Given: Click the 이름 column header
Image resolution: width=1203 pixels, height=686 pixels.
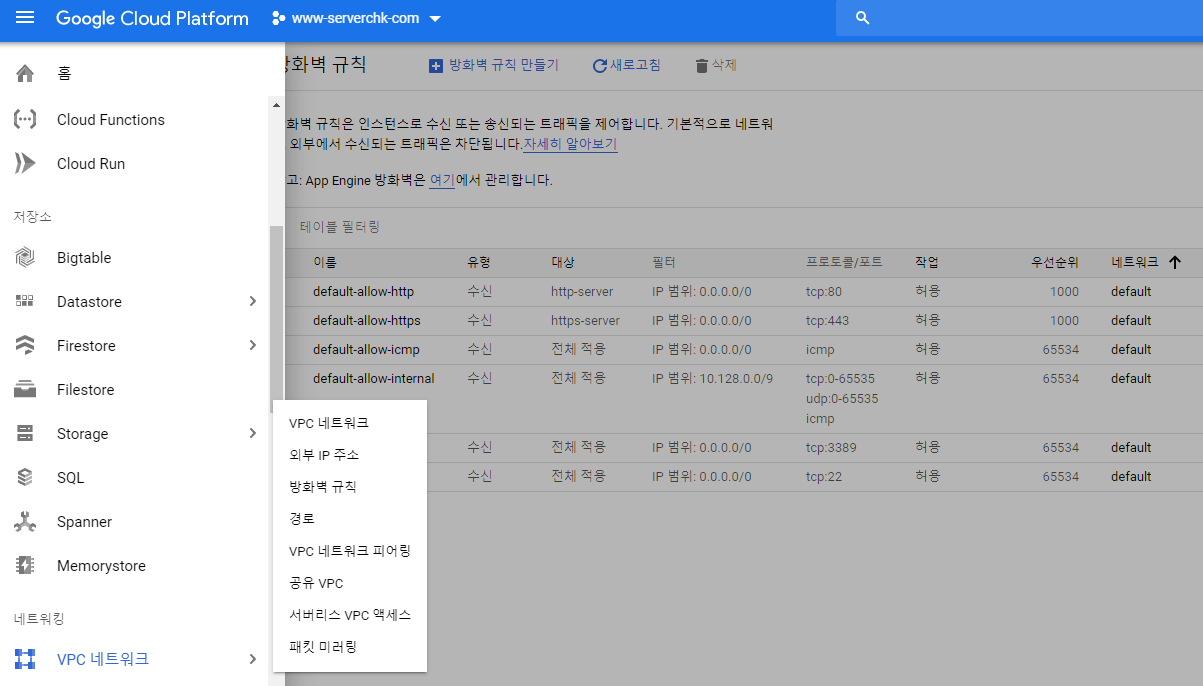Looking at the screenshot, I should click(x=325, y=262).
